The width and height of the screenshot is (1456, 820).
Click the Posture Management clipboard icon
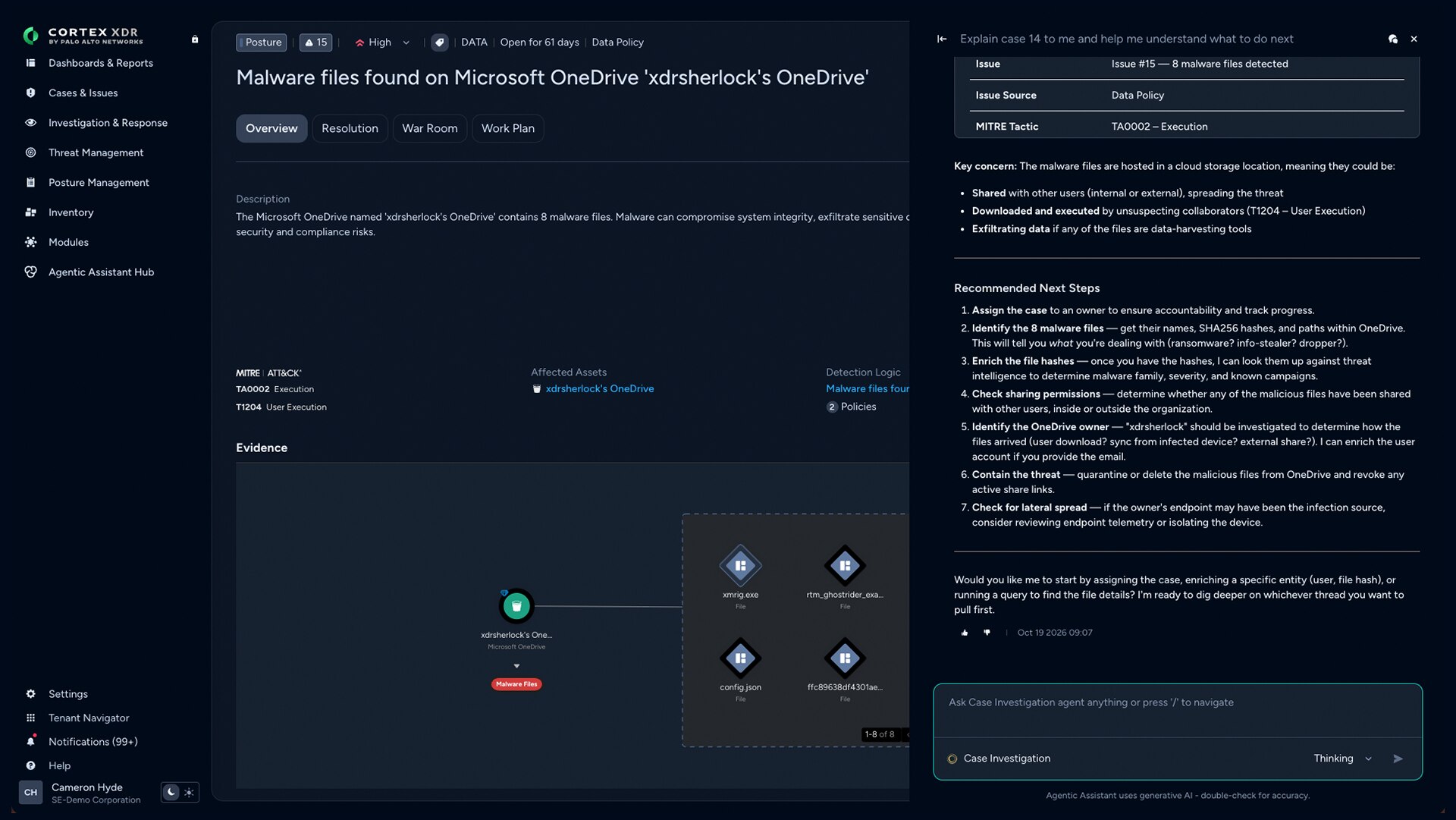tap(30, 183)
